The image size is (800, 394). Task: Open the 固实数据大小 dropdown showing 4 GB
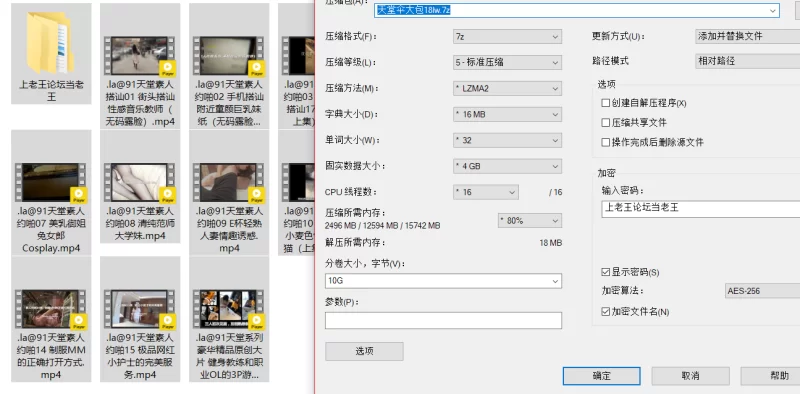coord(507,166)
